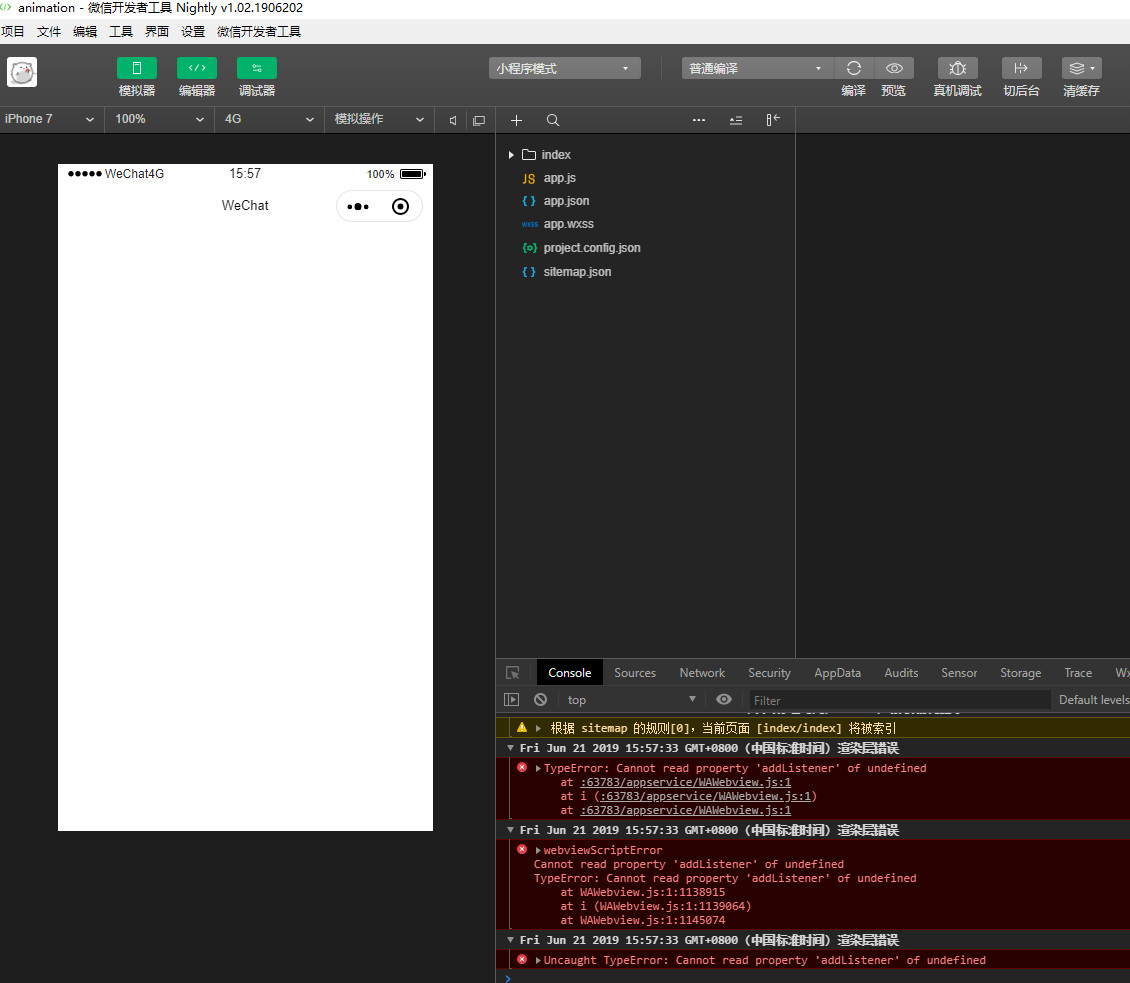Click the 预览 preview eye icon

pyautogui.click(x=894, y=68)
